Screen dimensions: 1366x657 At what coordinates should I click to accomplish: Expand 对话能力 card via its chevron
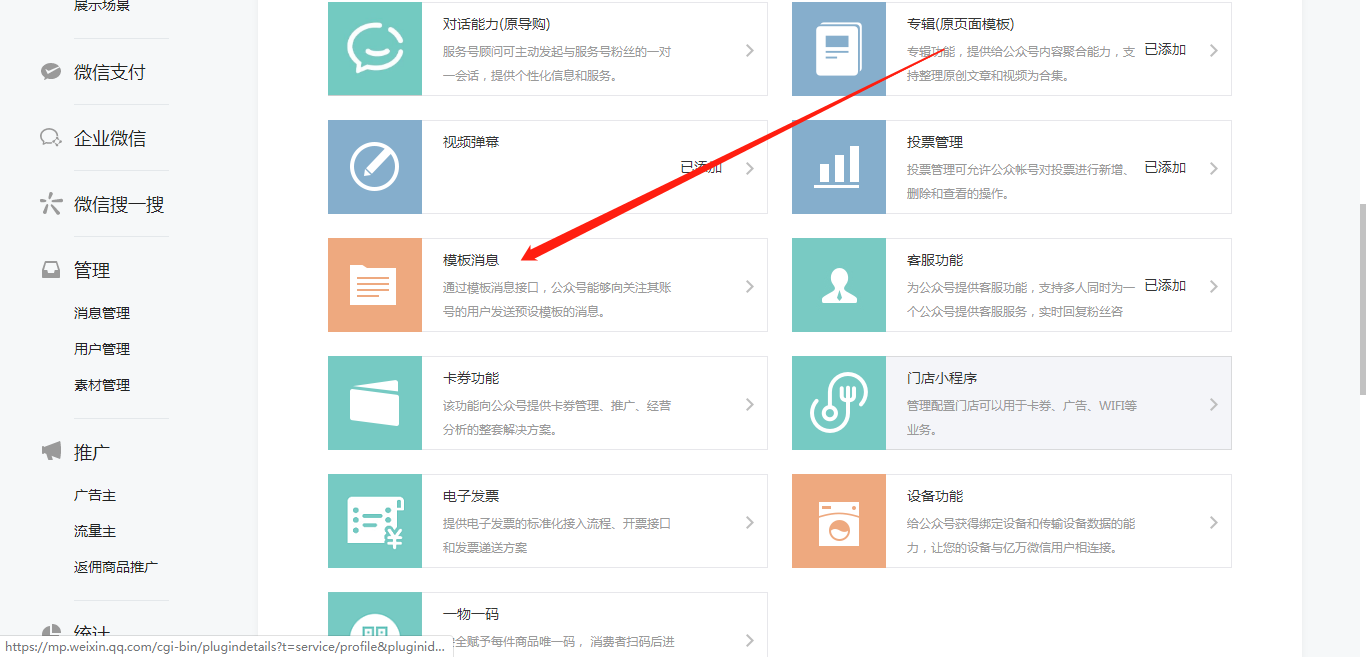(x=750, y=50)
